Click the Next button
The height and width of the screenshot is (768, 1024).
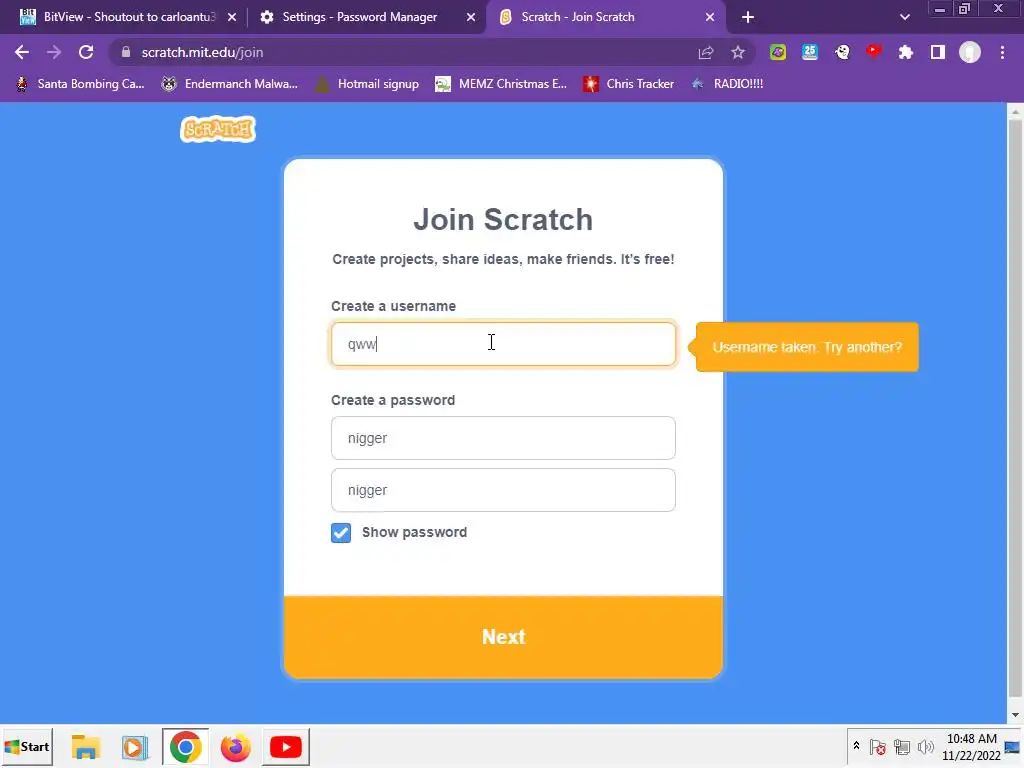503,637
